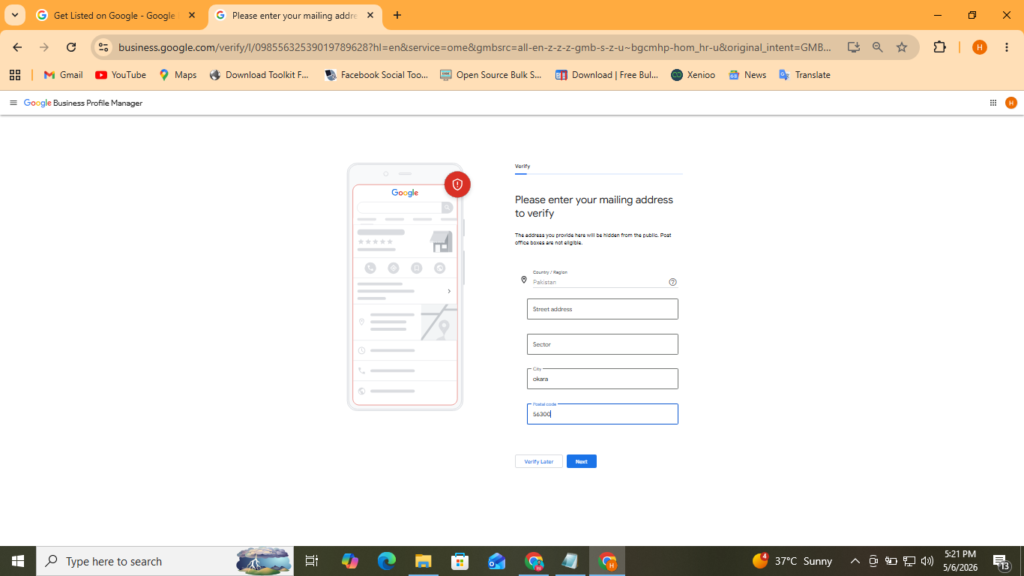
Task: Click the install app icon in address bar
Action: coord(853,47)
